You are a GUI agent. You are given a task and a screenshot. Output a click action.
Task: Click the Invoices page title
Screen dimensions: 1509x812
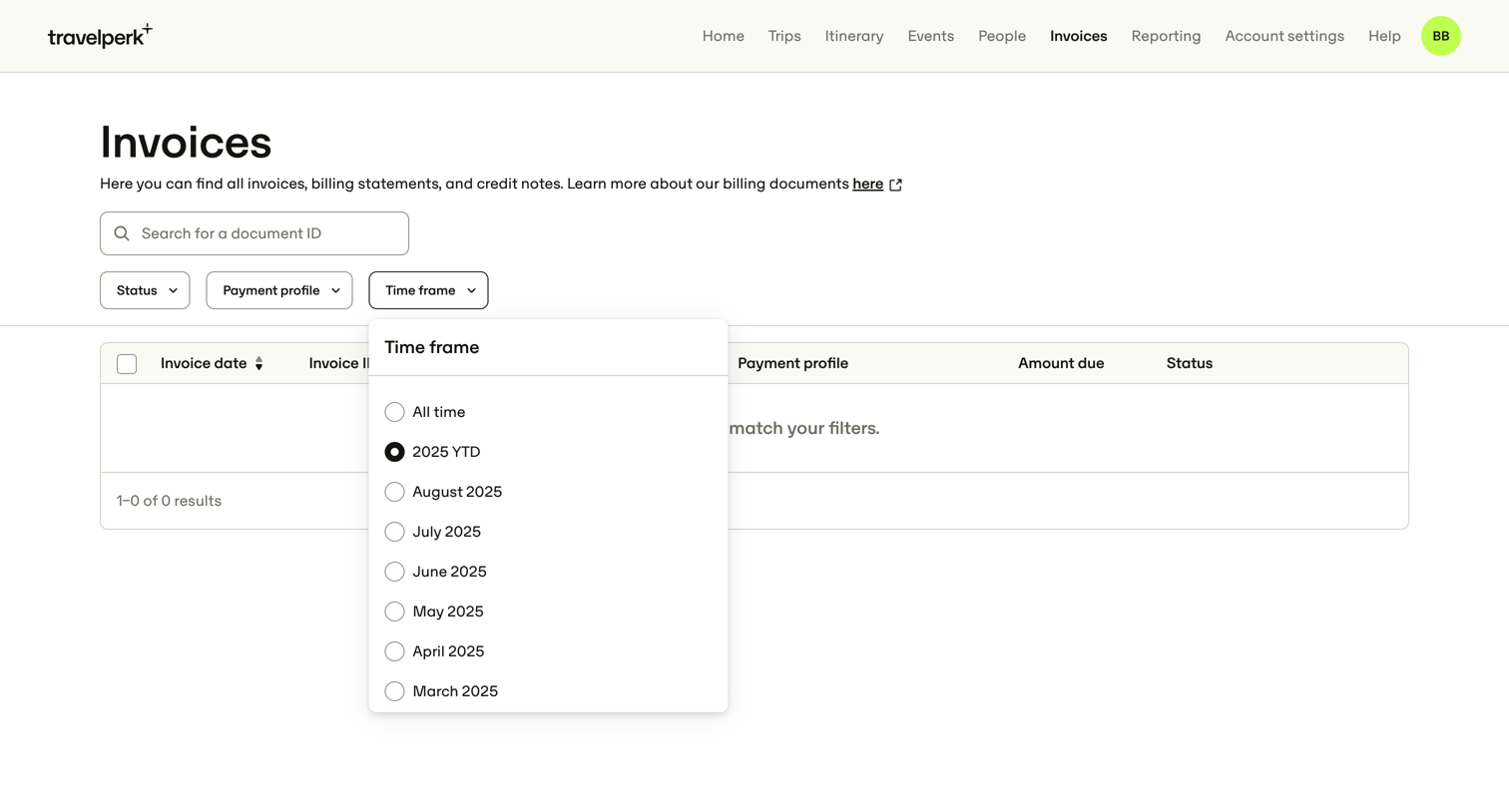coord(186,142)
